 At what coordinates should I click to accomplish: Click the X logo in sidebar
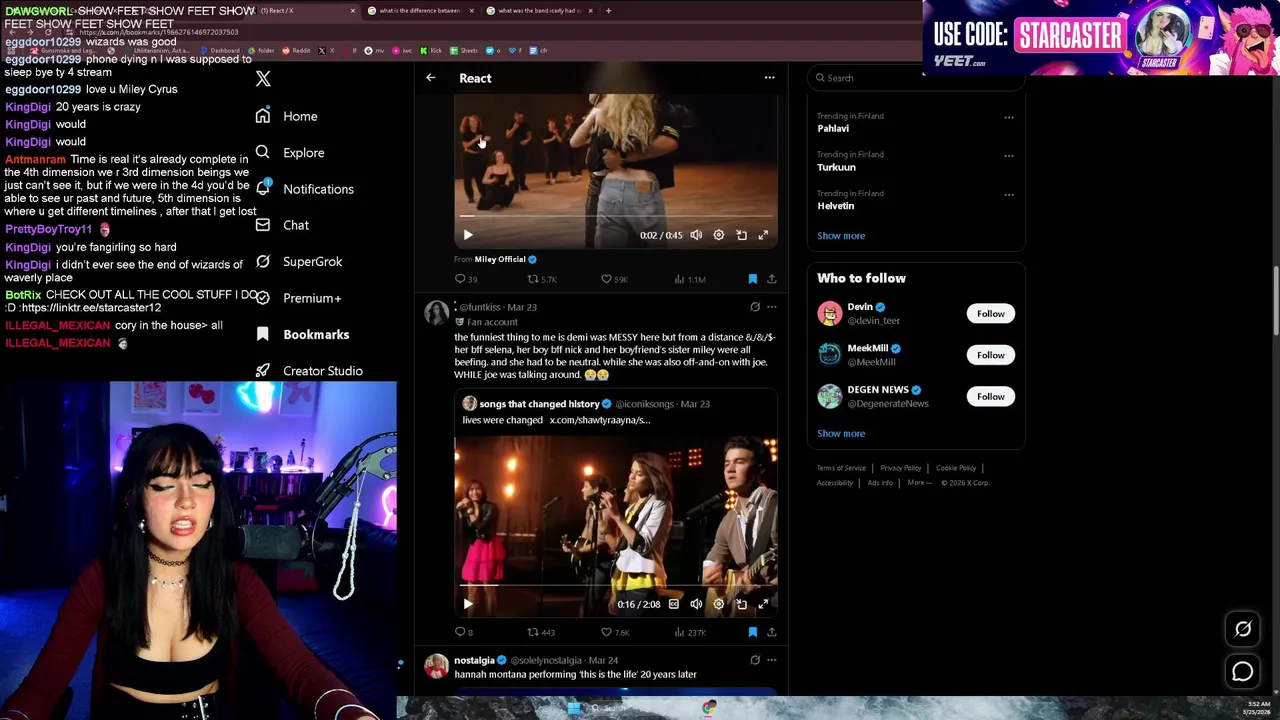point(263,79)
